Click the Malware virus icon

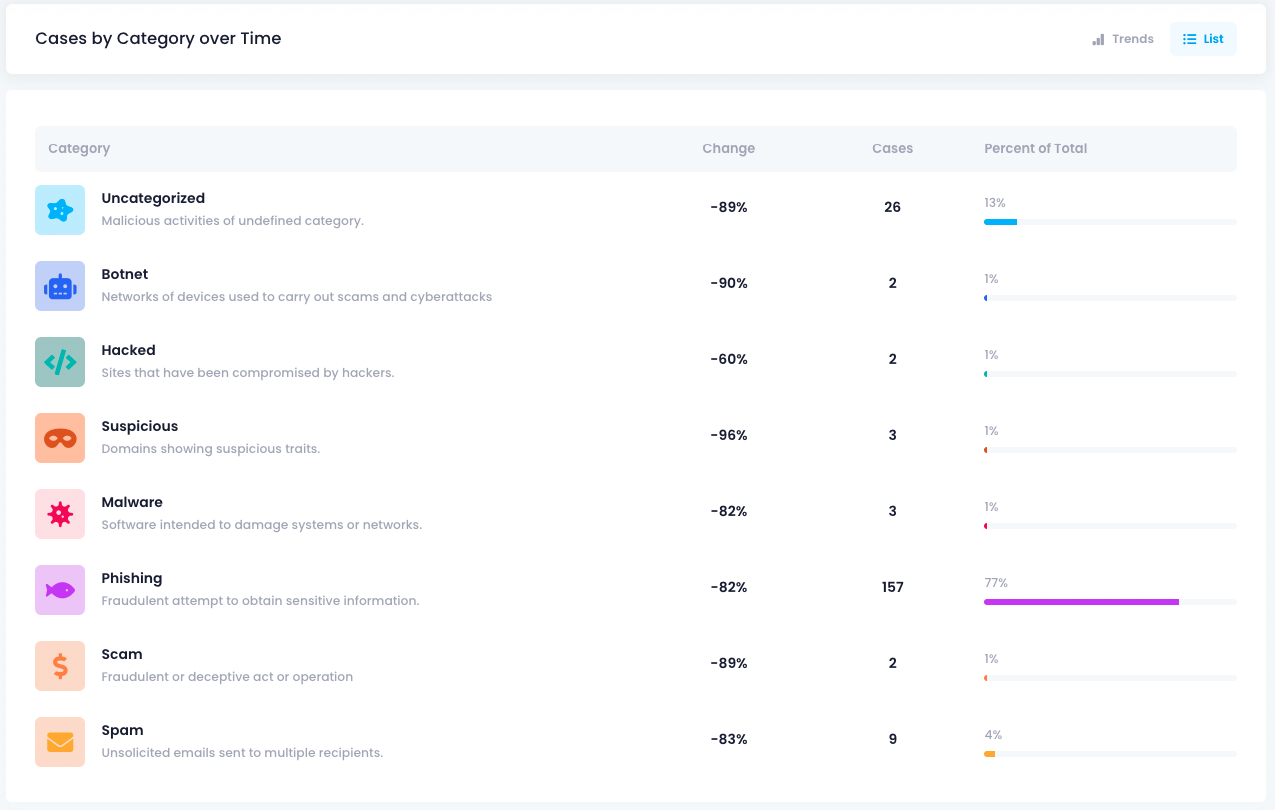tap(60, 514)
